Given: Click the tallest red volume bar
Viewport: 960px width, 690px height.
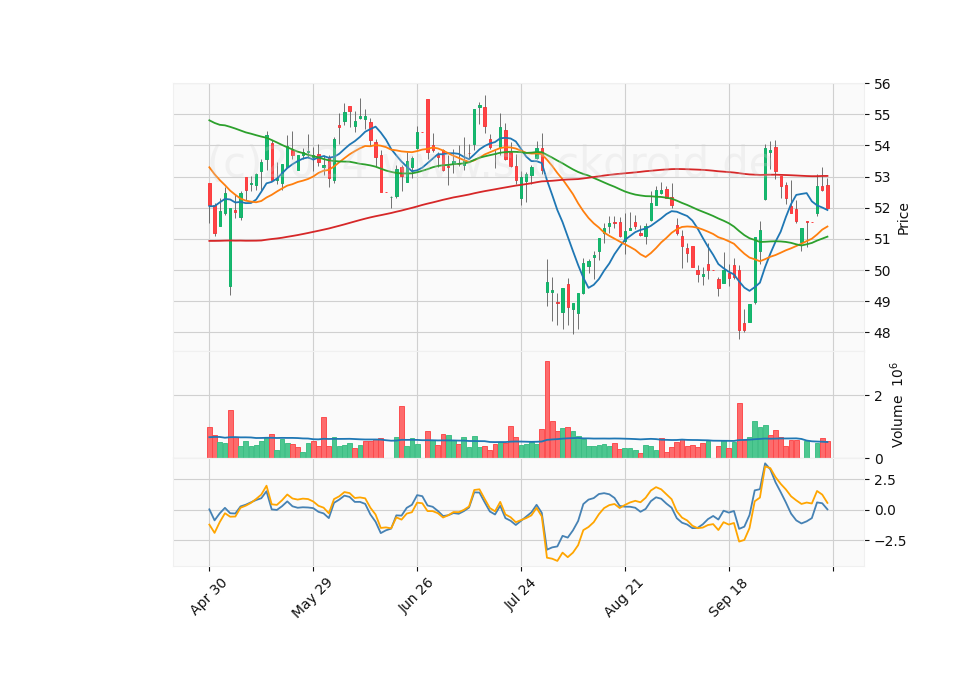Looking at the screenshot, I should [547, 410].
